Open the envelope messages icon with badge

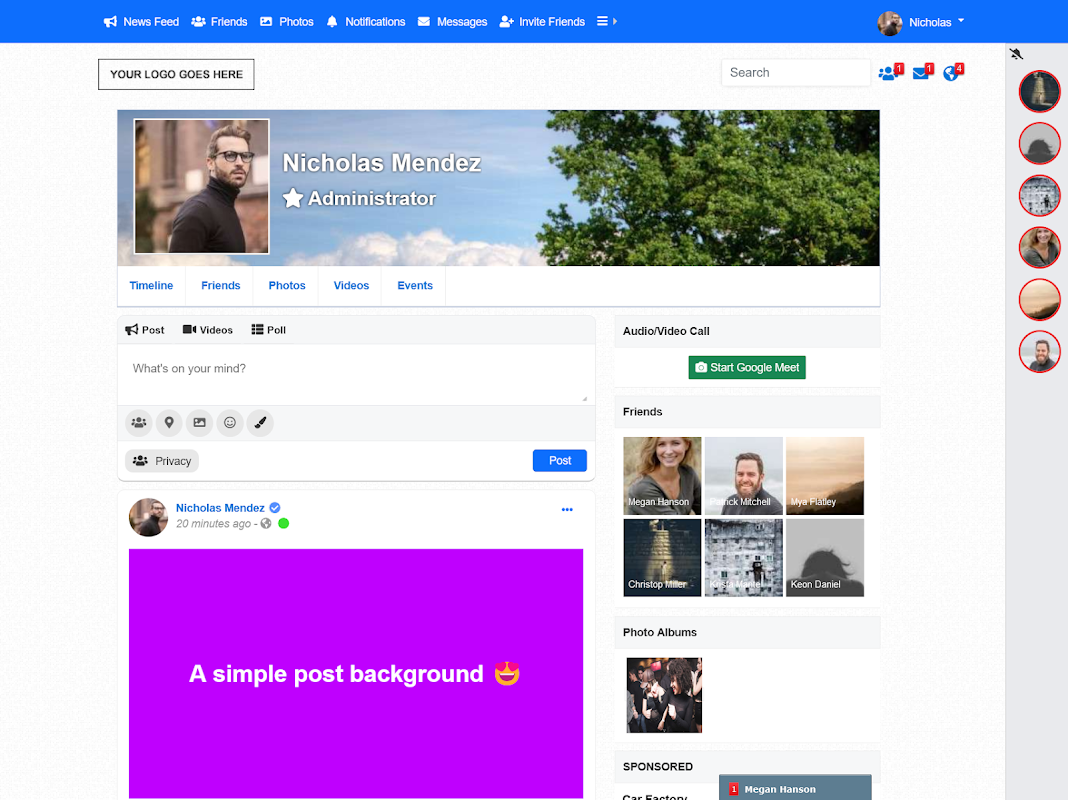coord(923,72)
